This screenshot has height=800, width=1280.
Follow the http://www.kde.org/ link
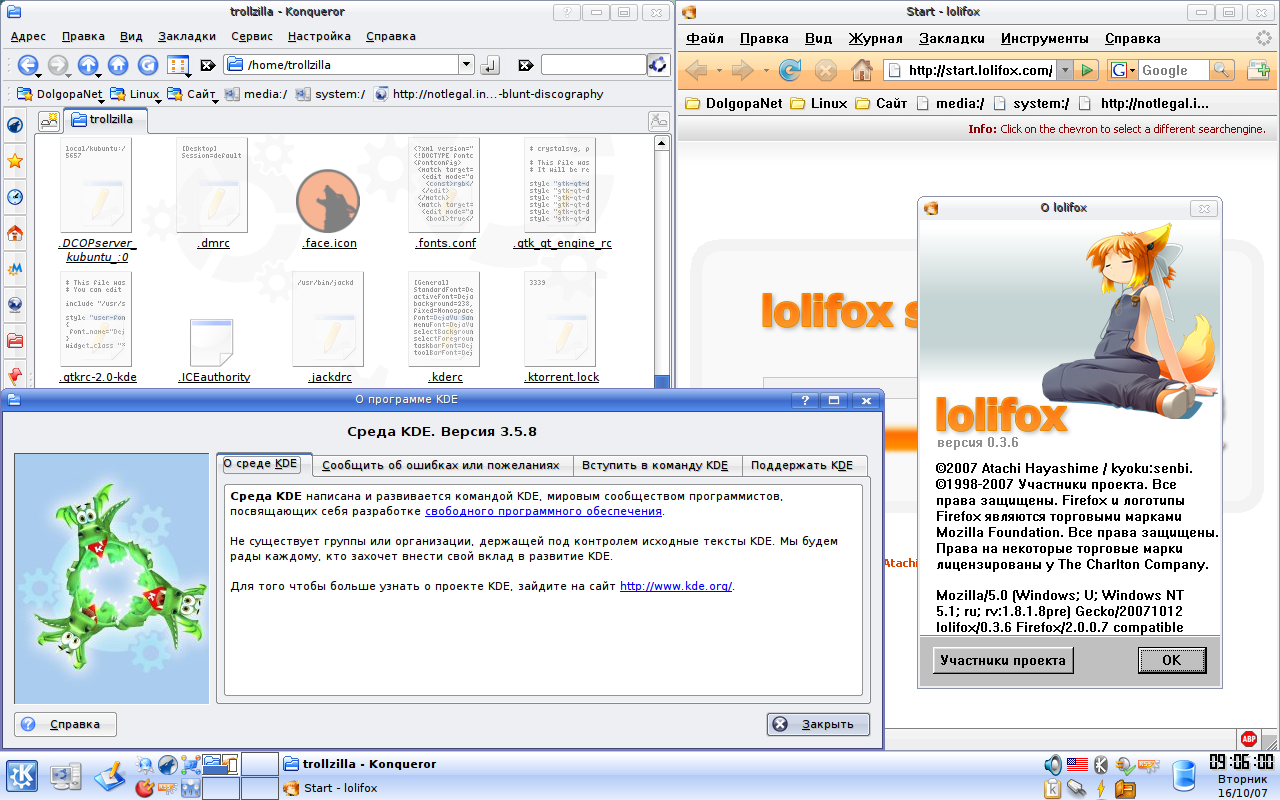click(x=677, y=586)
